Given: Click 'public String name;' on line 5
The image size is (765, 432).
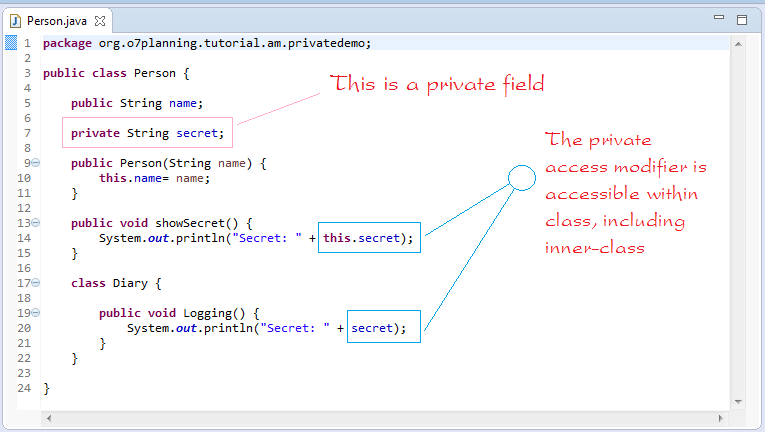Looking at the screenshot, I should [x=137, y=103].
